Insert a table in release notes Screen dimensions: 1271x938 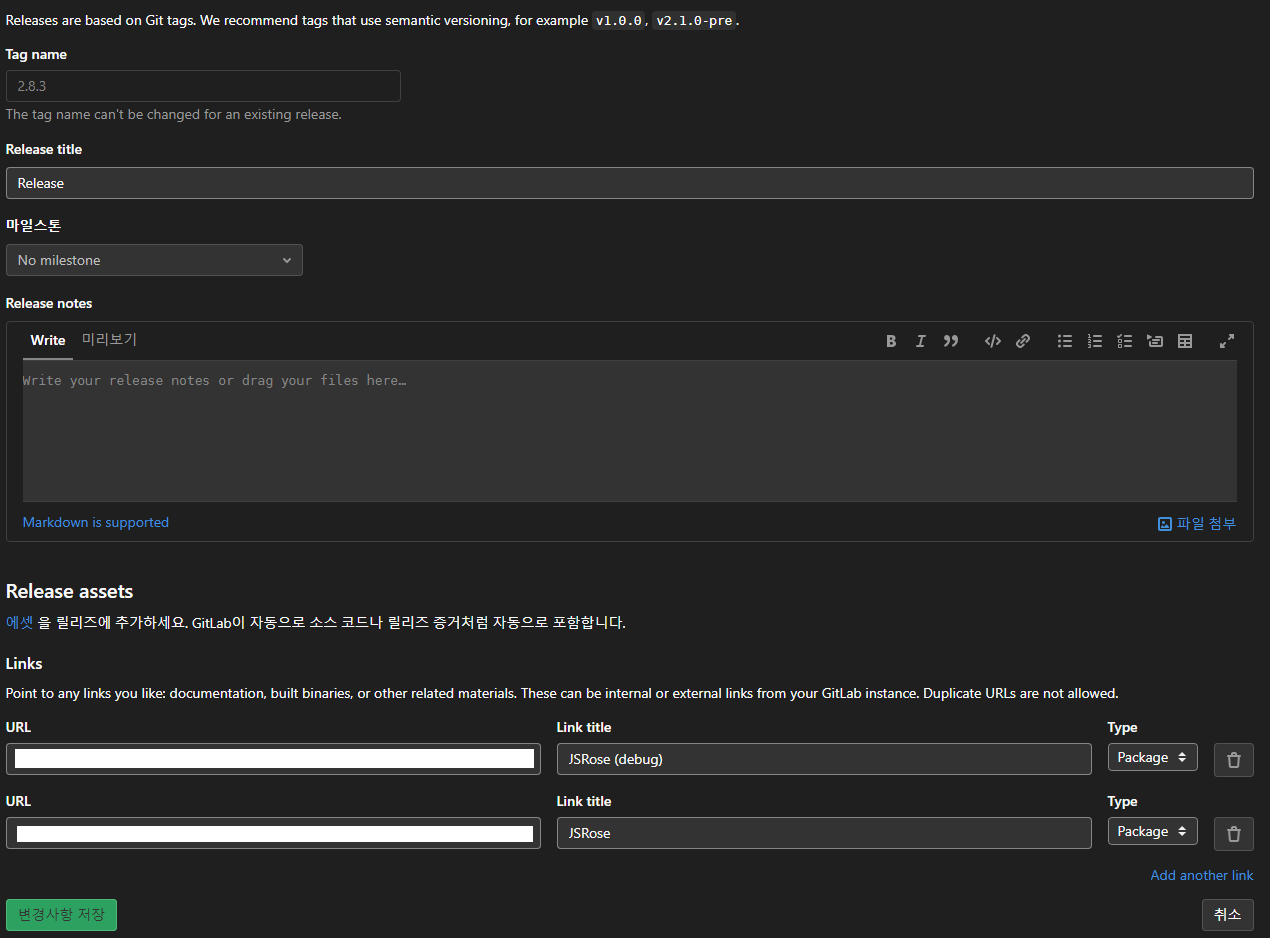point(1184,340)
